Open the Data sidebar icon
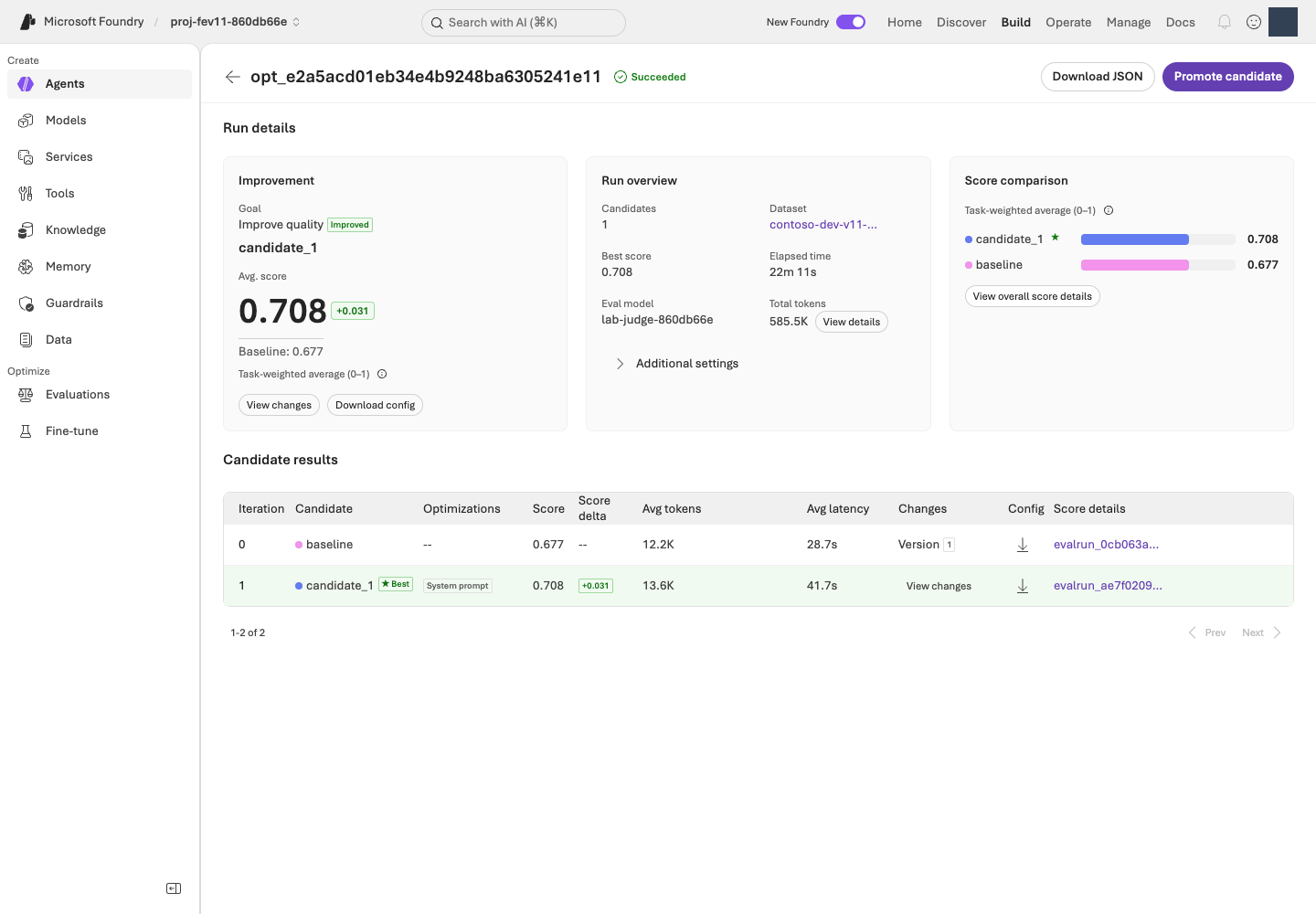Viewport: 1316px width, 914px height. coord(26,340)
